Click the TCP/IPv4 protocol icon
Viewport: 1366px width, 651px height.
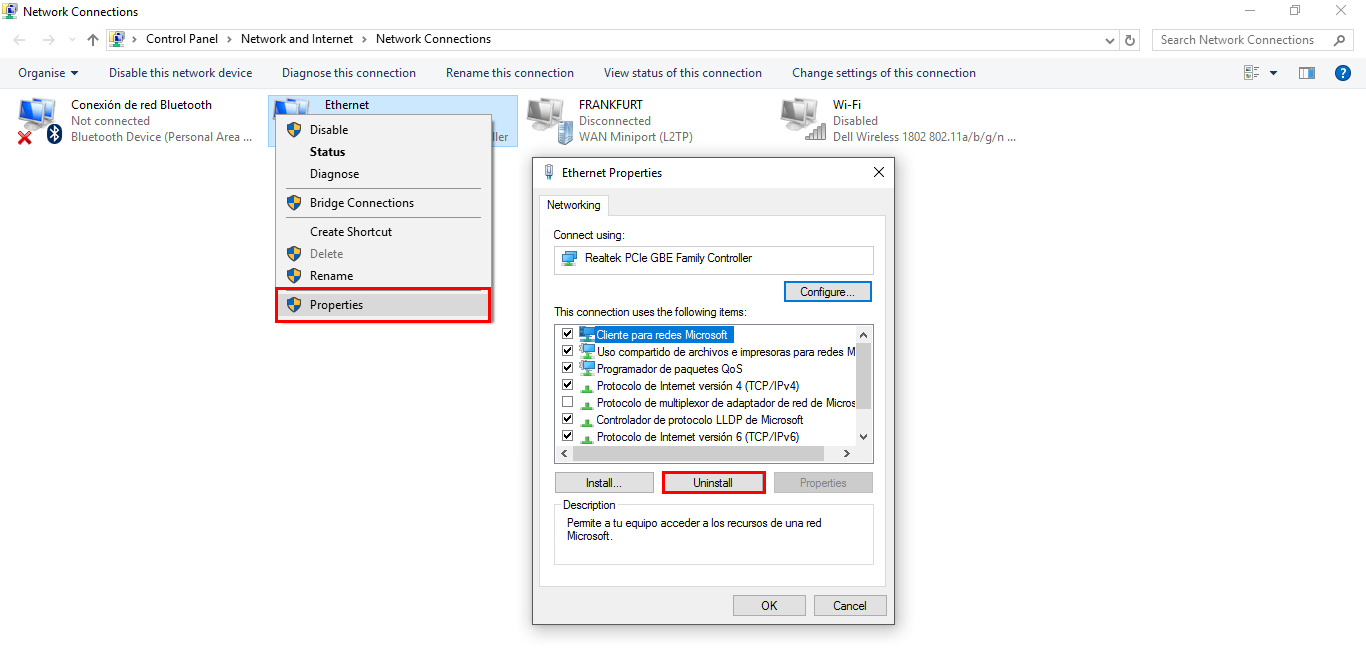(x=587, y=386)
